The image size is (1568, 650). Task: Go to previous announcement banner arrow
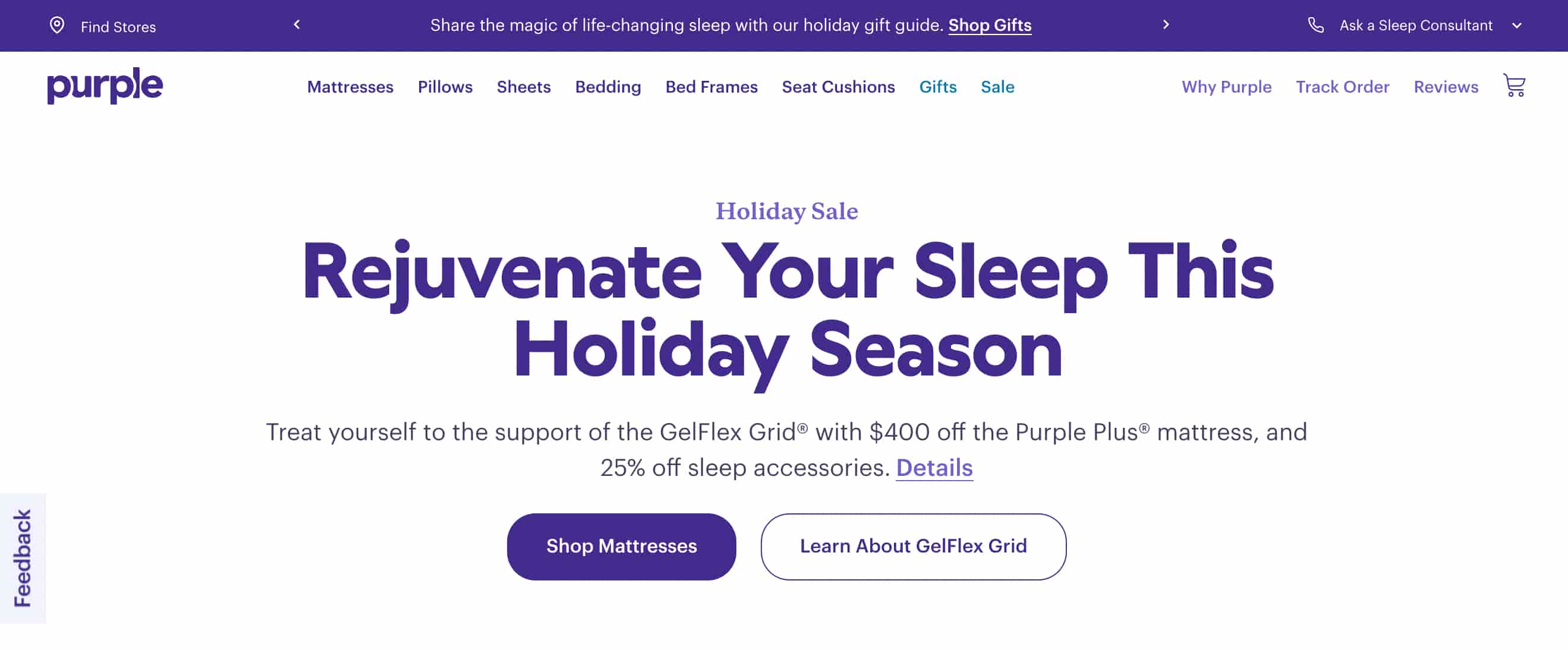tap(297, 25)
